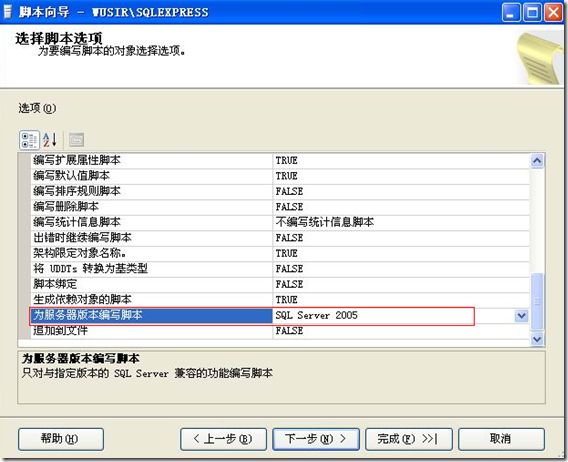Image resolution: width=568 pixels, height=462 pixels.
Task: Click TRUE value of 架构限定对象名称
Action: [x=401, y=253]
